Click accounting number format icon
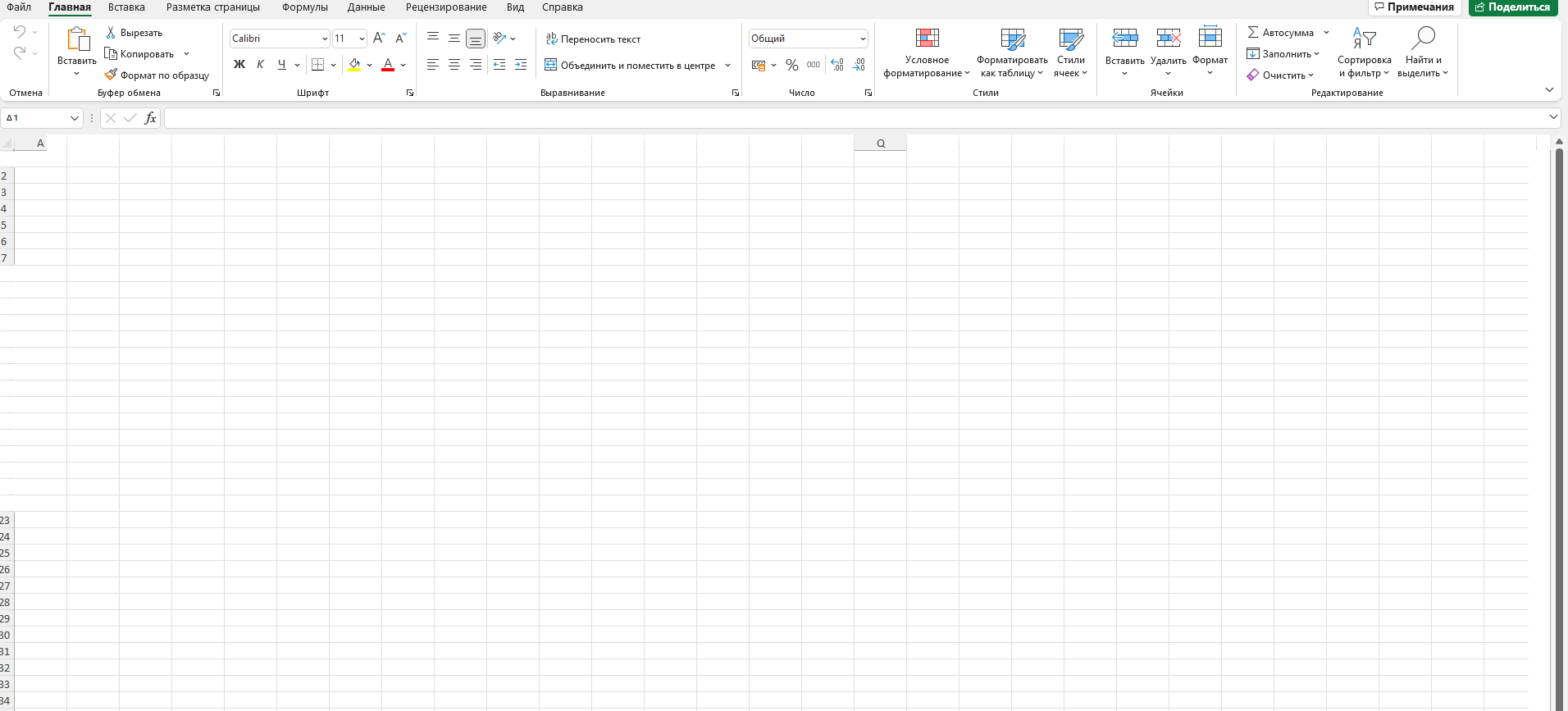Viewport: 1568px width, 711px height. [x=759, y=65]
